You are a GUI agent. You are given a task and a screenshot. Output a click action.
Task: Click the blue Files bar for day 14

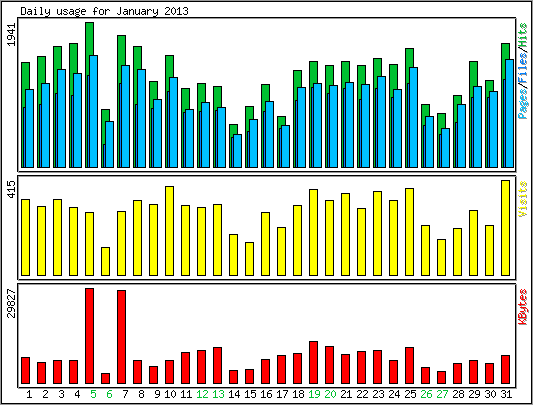click(237, 151)
